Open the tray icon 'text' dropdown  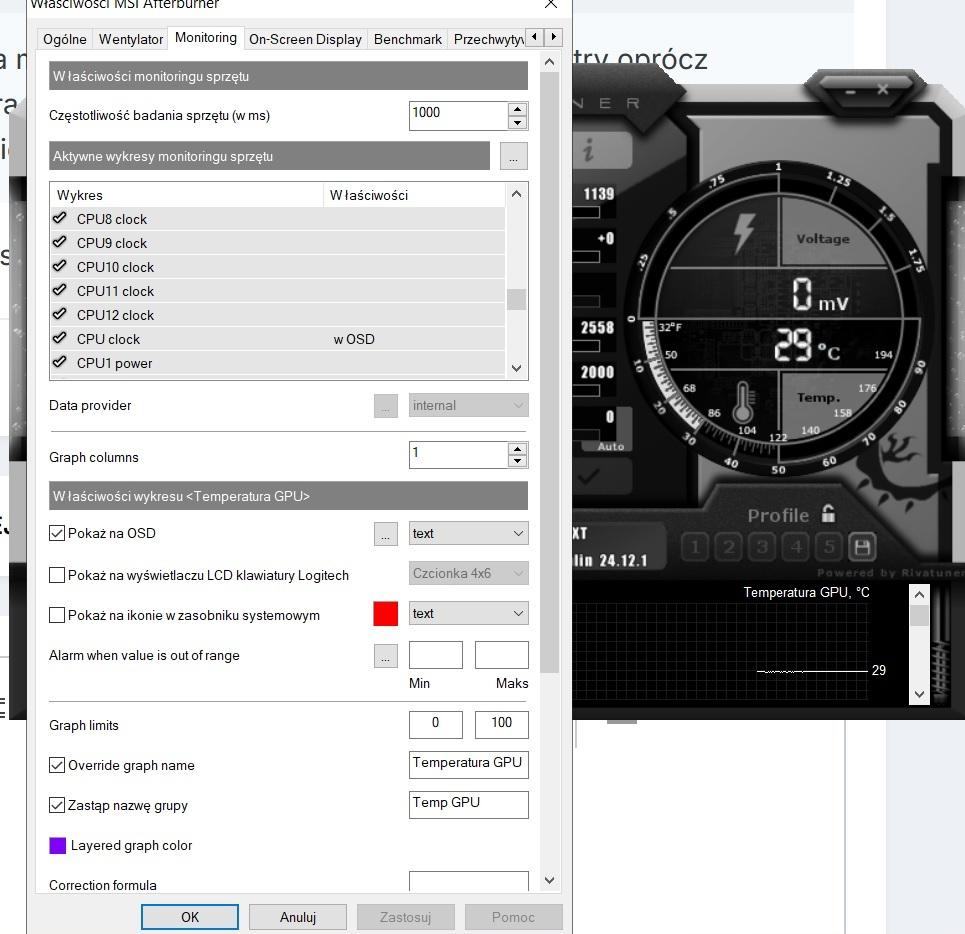[468, 614]
